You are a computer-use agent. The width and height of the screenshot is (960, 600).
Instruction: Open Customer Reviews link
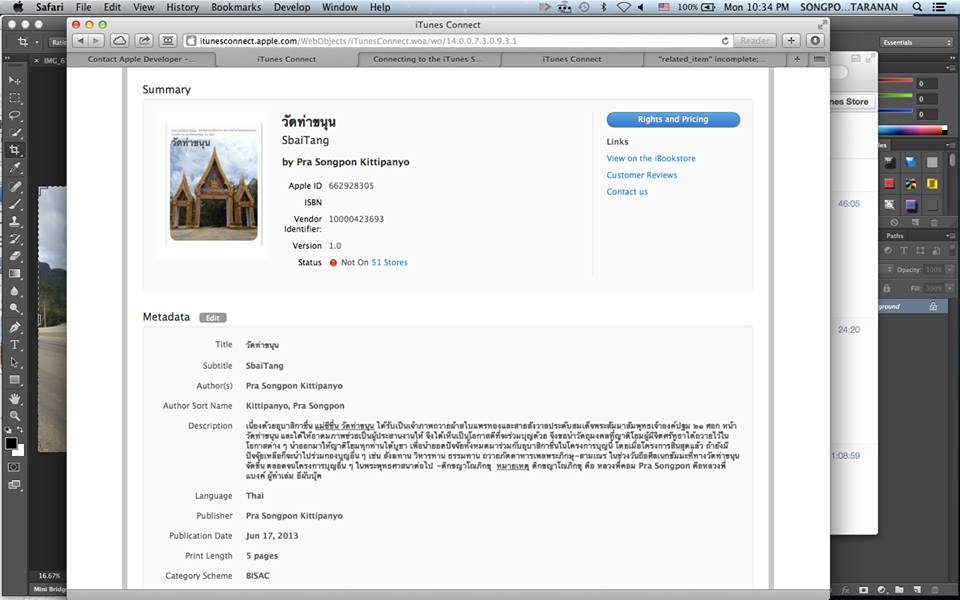click(642, 174)
